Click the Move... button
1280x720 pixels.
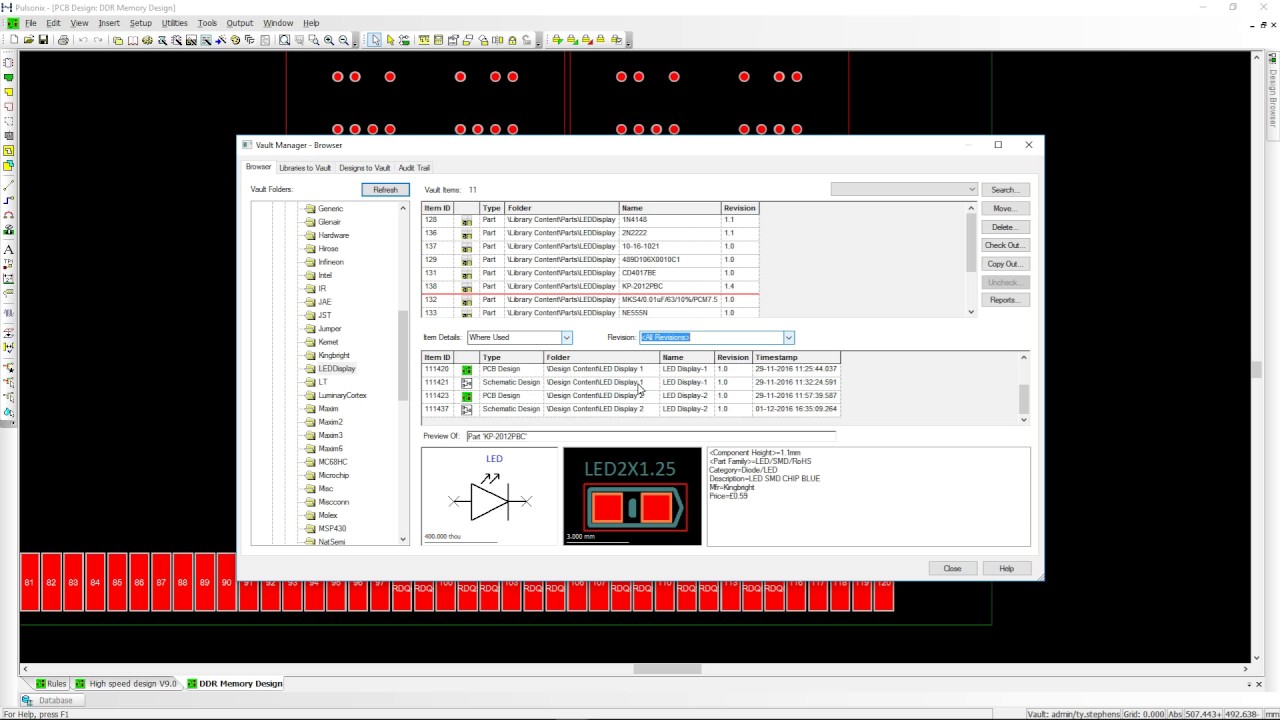click(1004, 209)
